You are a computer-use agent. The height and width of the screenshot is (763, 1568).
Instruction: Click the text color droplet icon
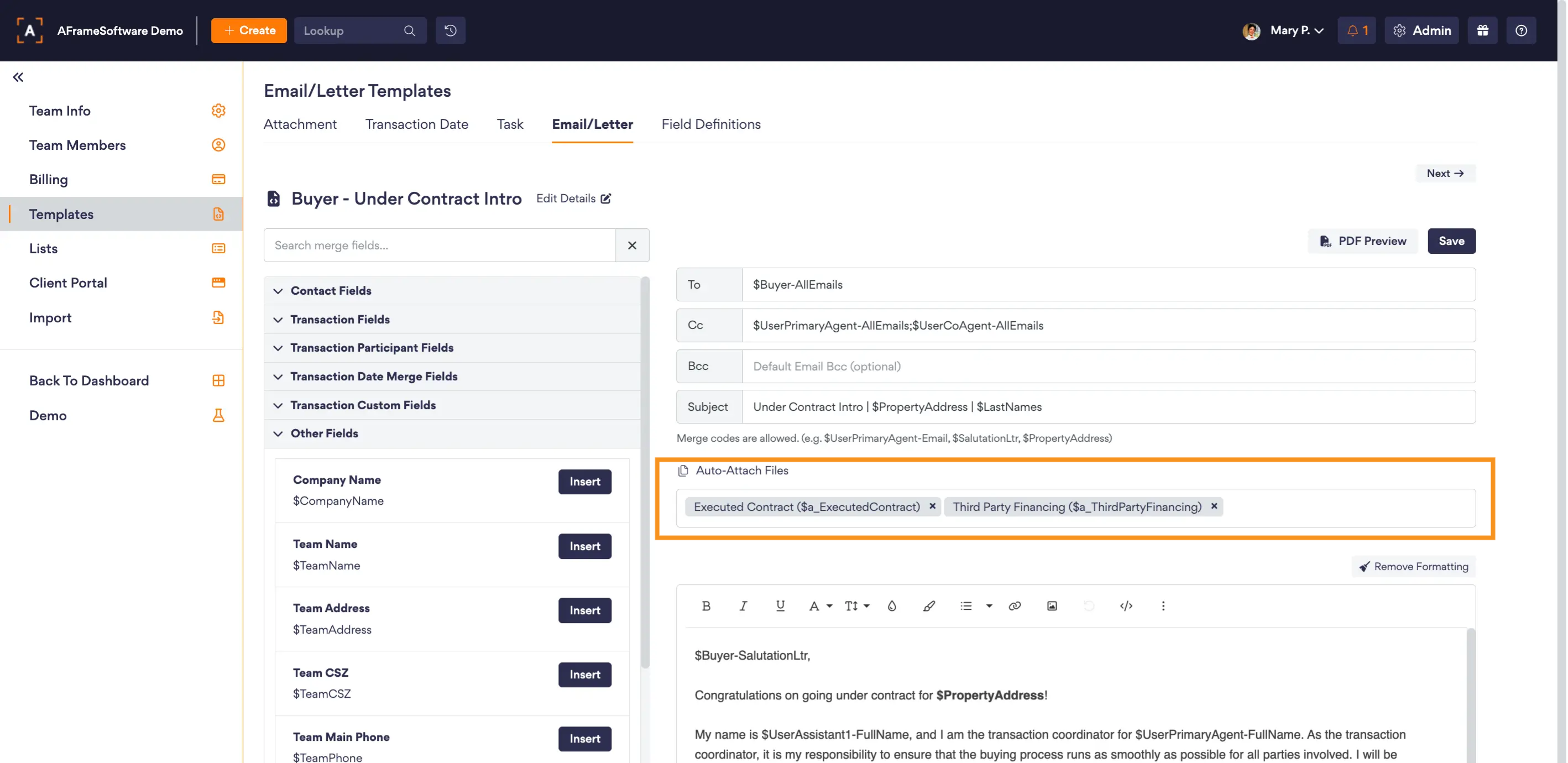click(892, 606)
